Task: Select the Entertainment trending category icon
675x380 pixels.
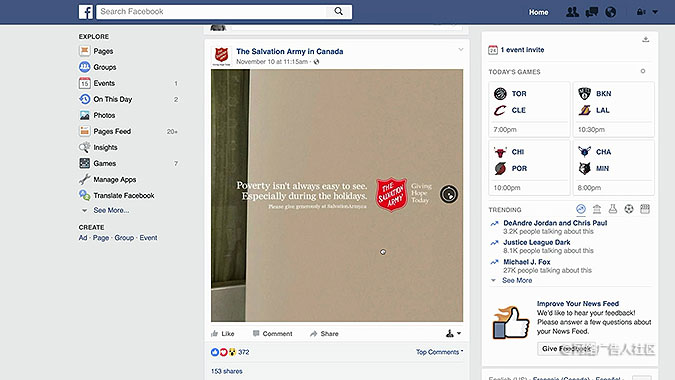Action: pyautogui.click(x=645, y=209)
